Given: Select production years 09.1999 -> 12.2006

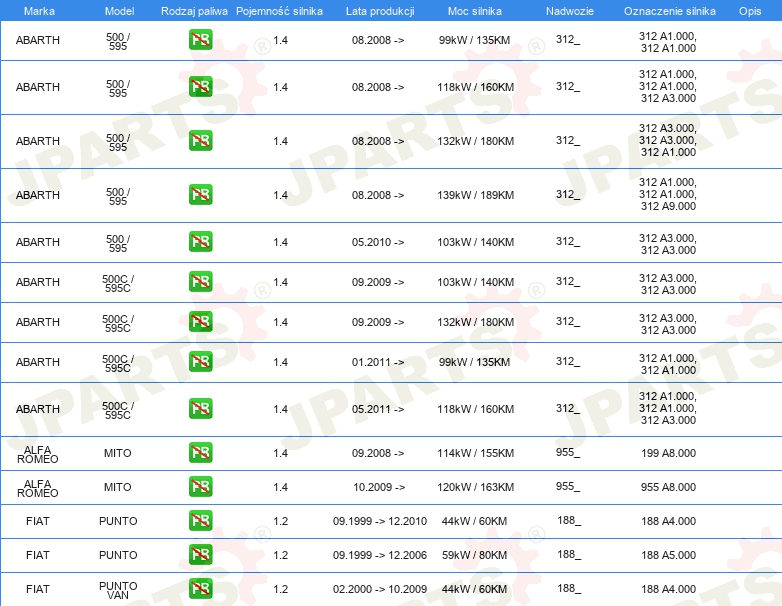Looking at the screenshot, I should [x=380, y=555].
